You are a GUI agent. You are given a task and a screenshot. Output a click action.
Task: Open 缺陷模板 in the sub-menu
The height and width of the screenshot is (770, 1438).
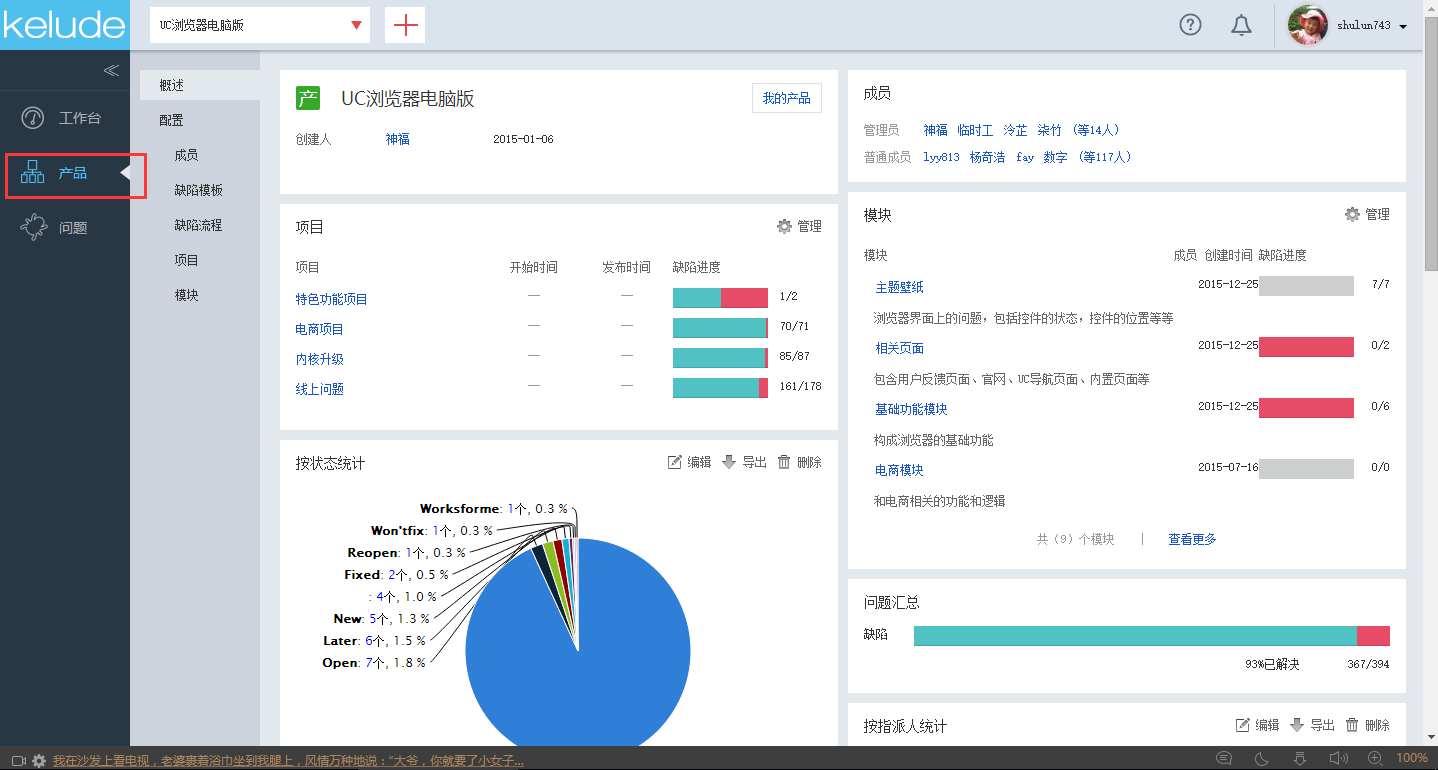click(198, 190)
